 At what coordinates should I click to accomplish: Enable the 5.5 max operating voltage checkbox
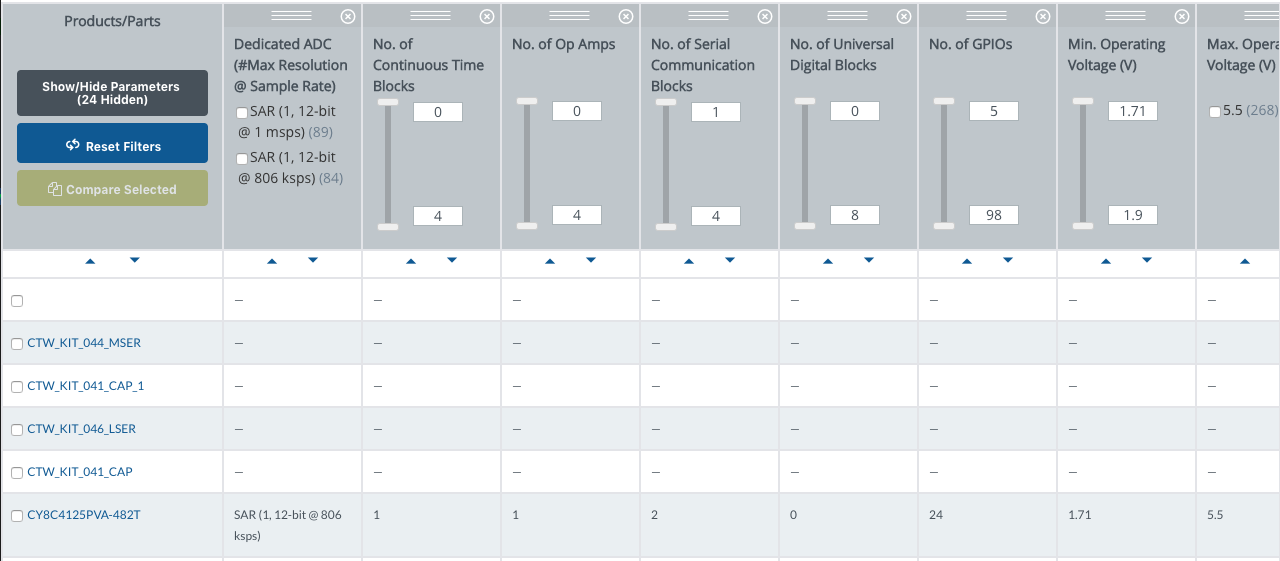tap(1214, 112)
